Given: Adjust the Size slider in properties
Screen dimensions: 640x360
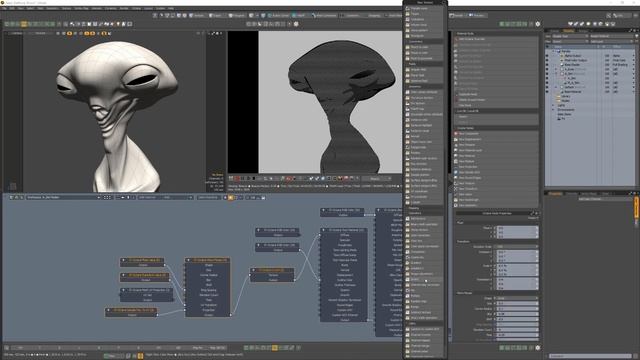Looking at the screenshot, I should tap(517, 304).
